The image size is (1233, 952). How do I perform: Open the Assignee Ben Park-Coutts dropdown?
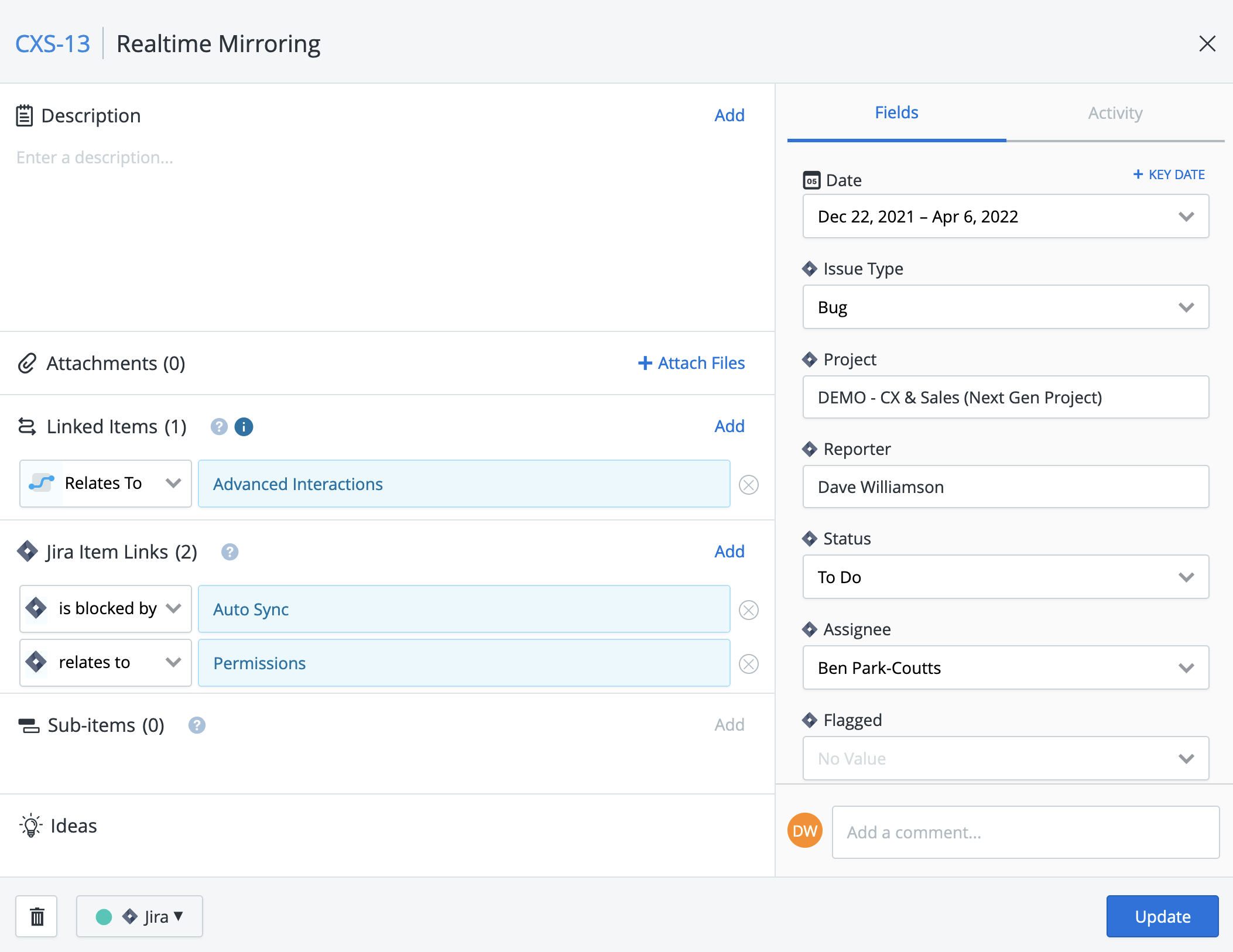point(1005,668)
